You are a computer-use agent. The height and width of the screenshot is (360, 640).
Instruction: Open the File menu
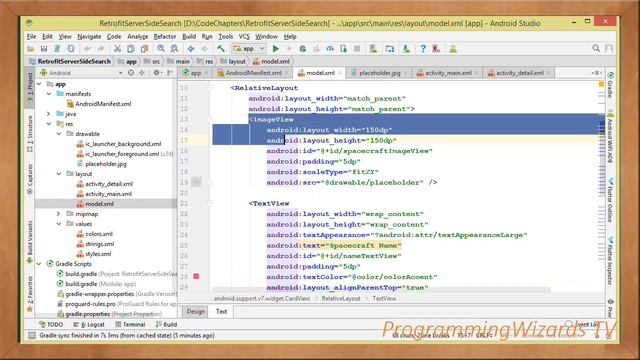31,36
